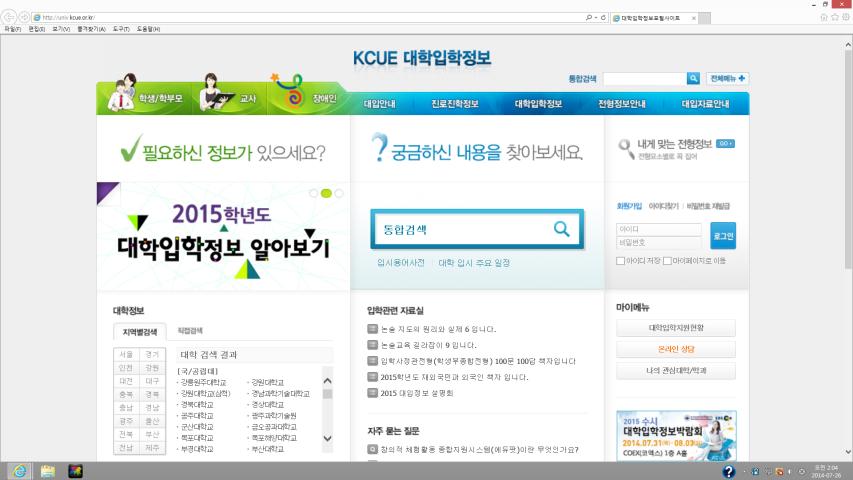Click the 아이디 input field
The width and height of the screenshot is (853, 480).
click(659, 229)
